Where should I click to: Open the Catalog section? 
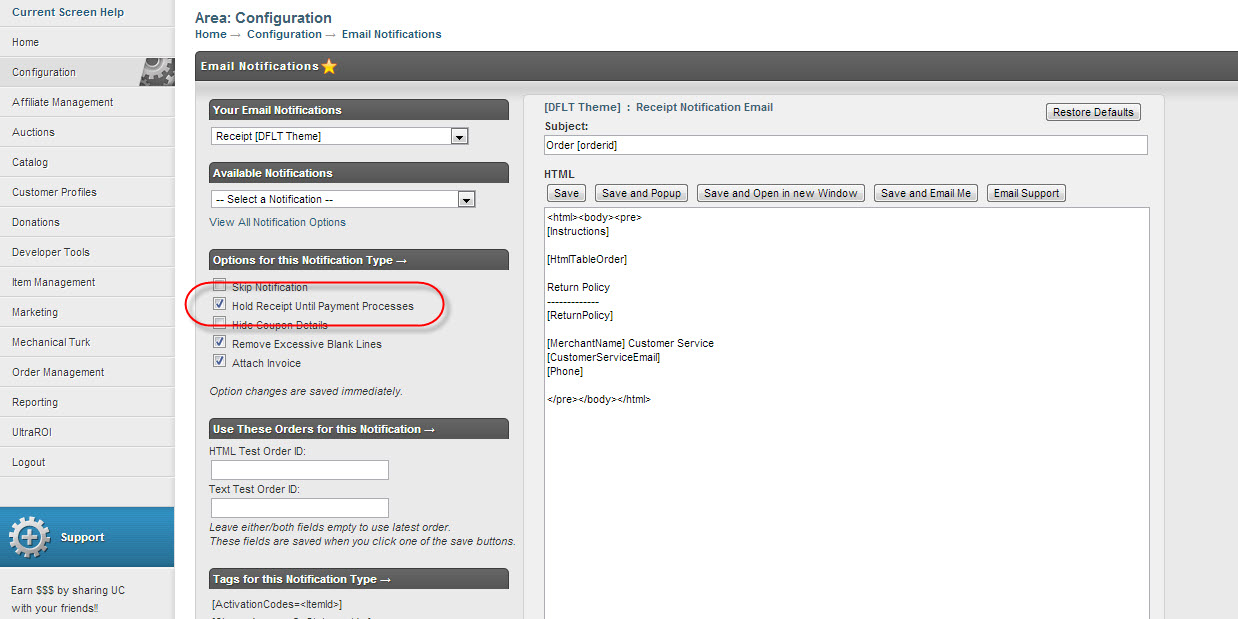pyautogui.click(x=87, y=162)
